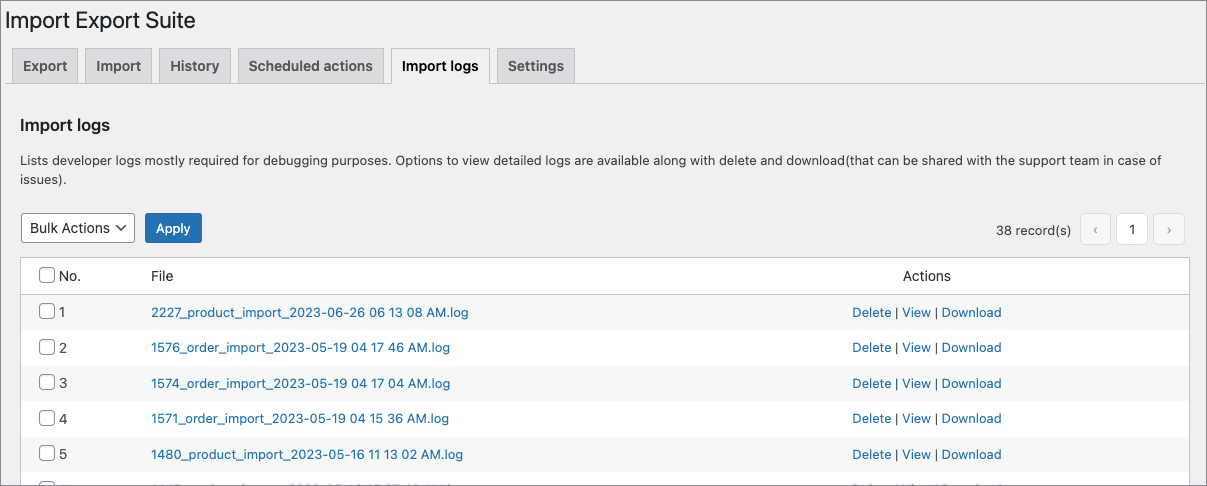The width and height of the screenshot is (1207, 486).
Task: Select checkbox for log number 3
Action: tap(47, 382)
